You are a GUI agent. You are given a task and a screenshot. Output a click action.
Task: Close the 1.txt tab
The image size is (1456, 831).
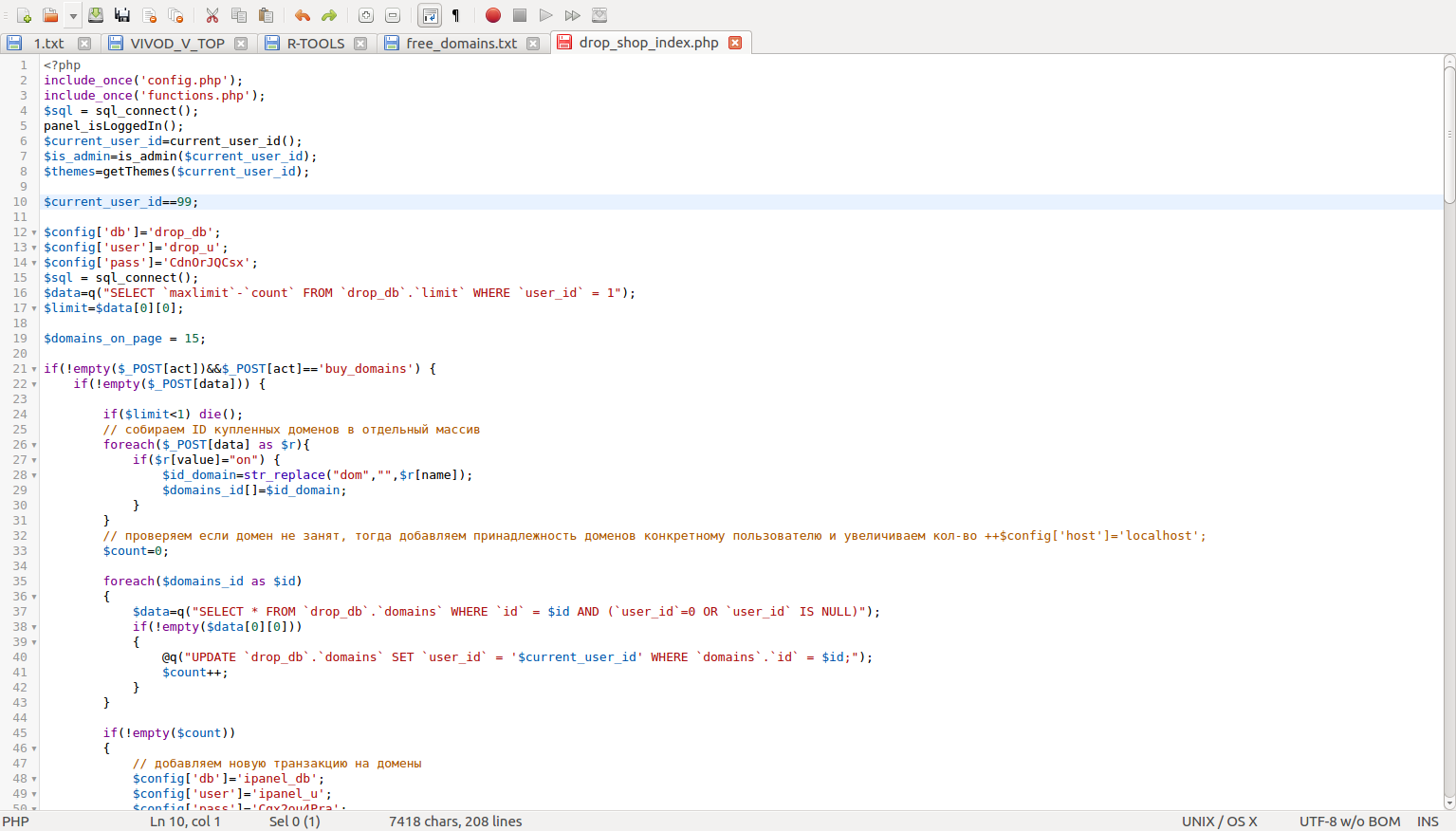tap(84, 44)
